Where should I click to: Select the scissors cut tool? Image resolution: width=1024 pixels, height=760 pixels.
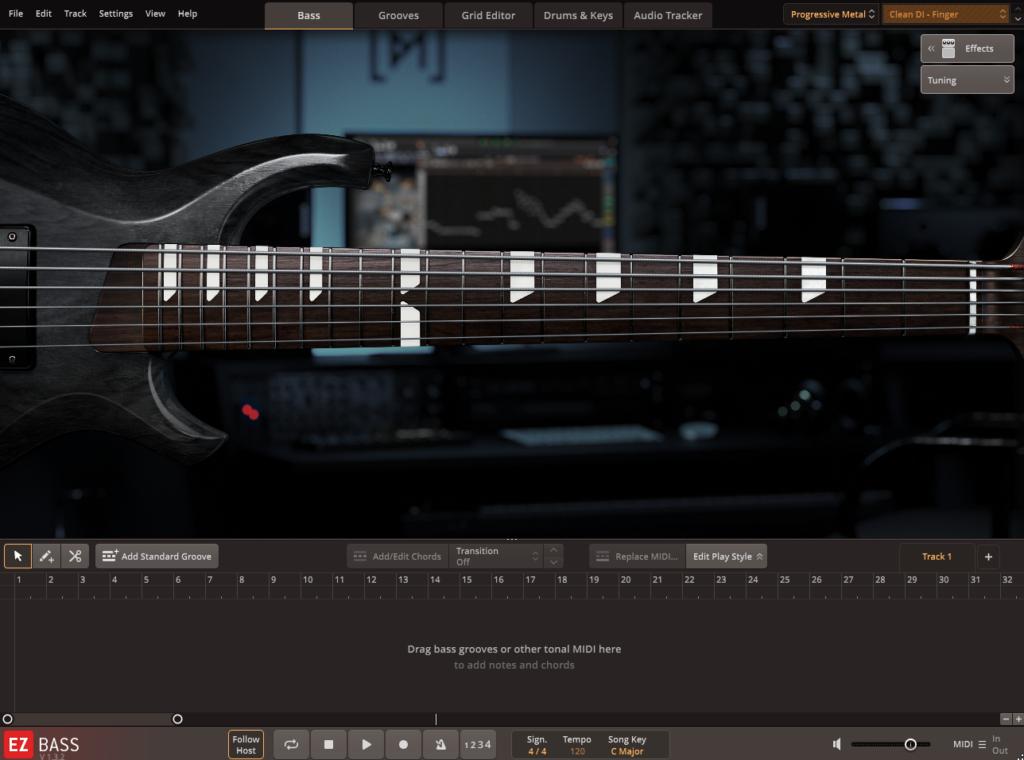click(x=75, y=556)
